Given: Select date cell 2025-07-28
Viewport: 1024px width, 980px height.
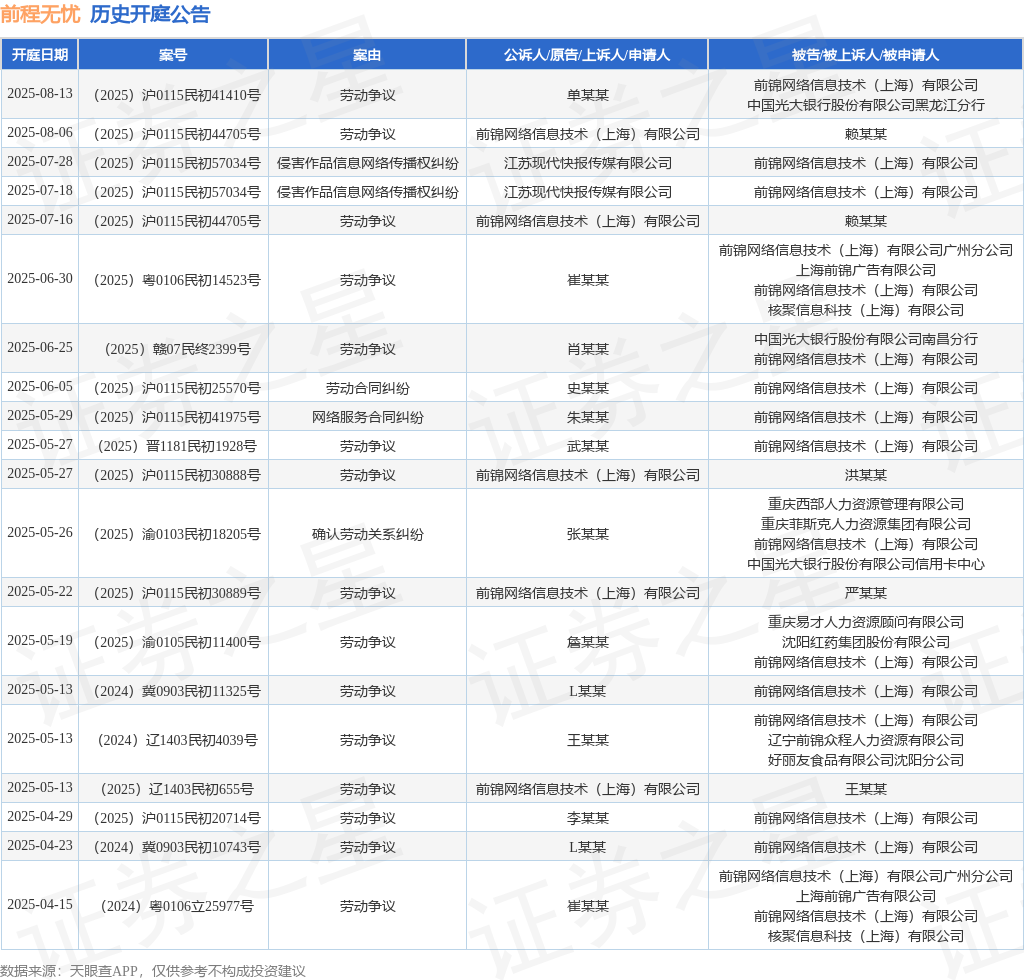Looking at the screenshot, I should [x=40, y=161].
